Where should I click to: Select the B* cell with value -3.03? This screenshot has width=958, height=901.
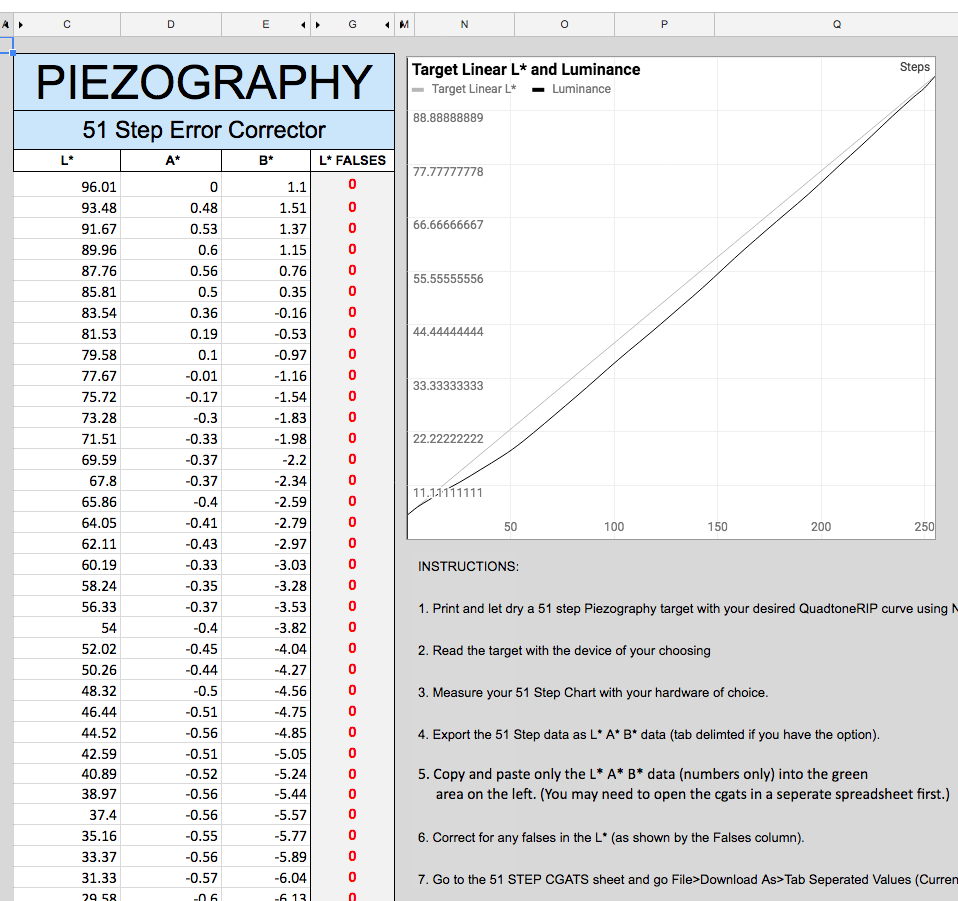pos(266,565)
